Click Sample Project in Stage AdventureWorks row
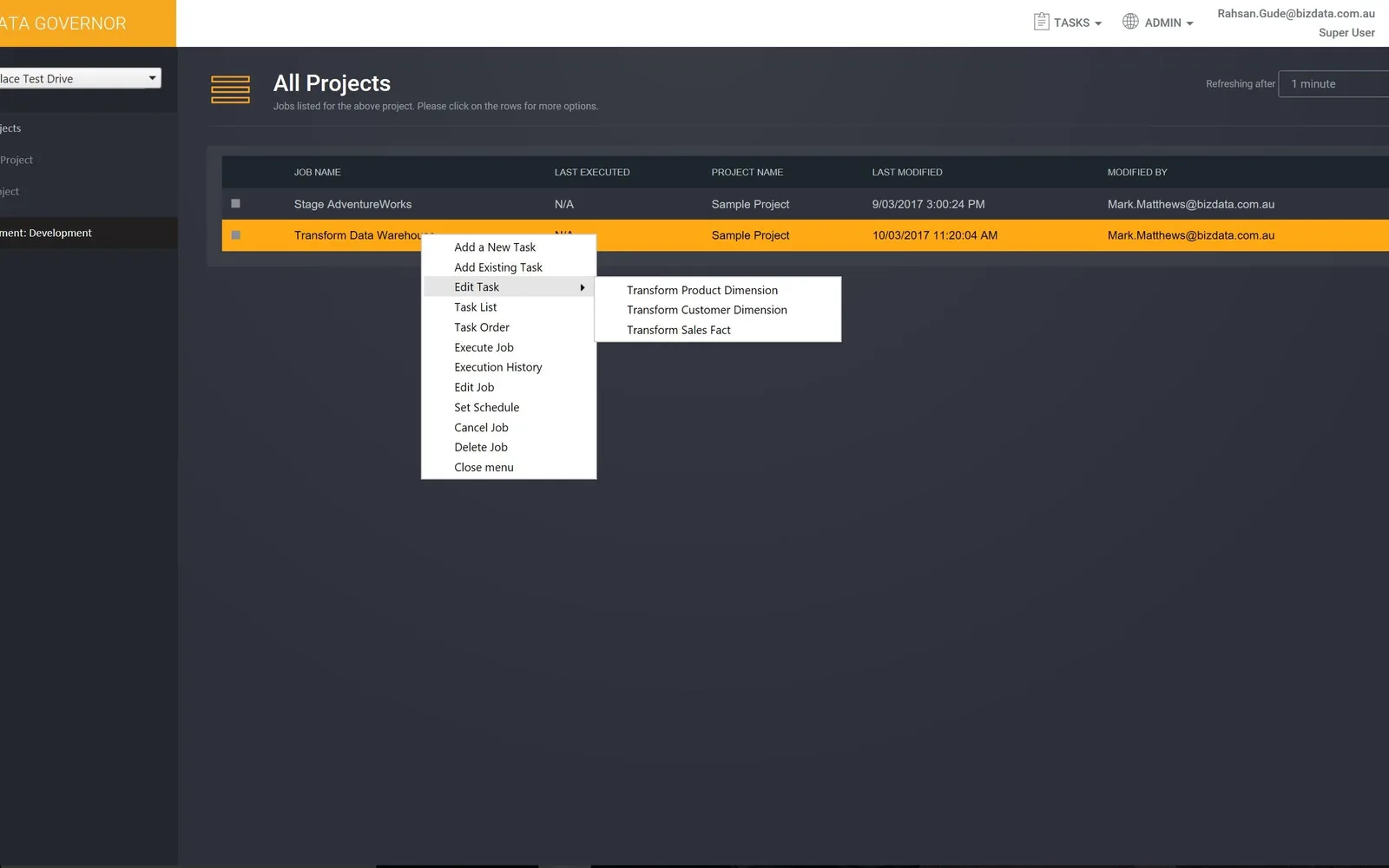The height and width of the screenshot is (868, 1389). coord(750,205)
